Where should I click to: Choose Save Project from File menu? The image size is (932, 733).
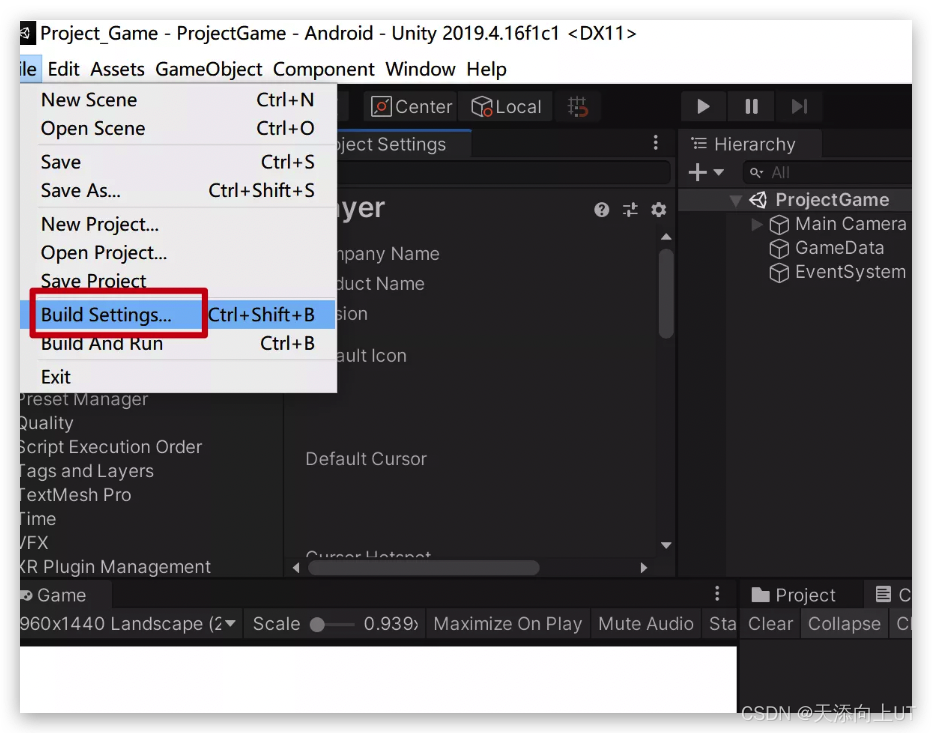click(178, 281)
